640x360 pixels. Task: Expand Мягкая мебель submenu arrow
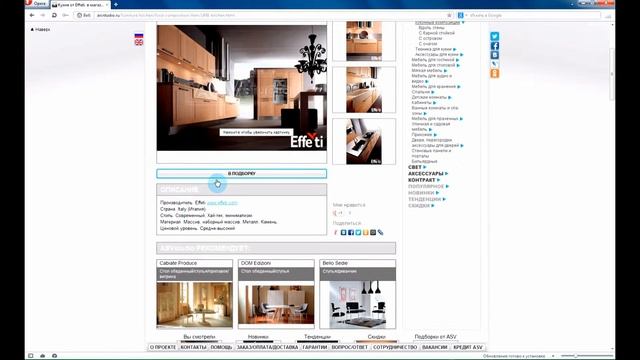[x=445, y=71]
